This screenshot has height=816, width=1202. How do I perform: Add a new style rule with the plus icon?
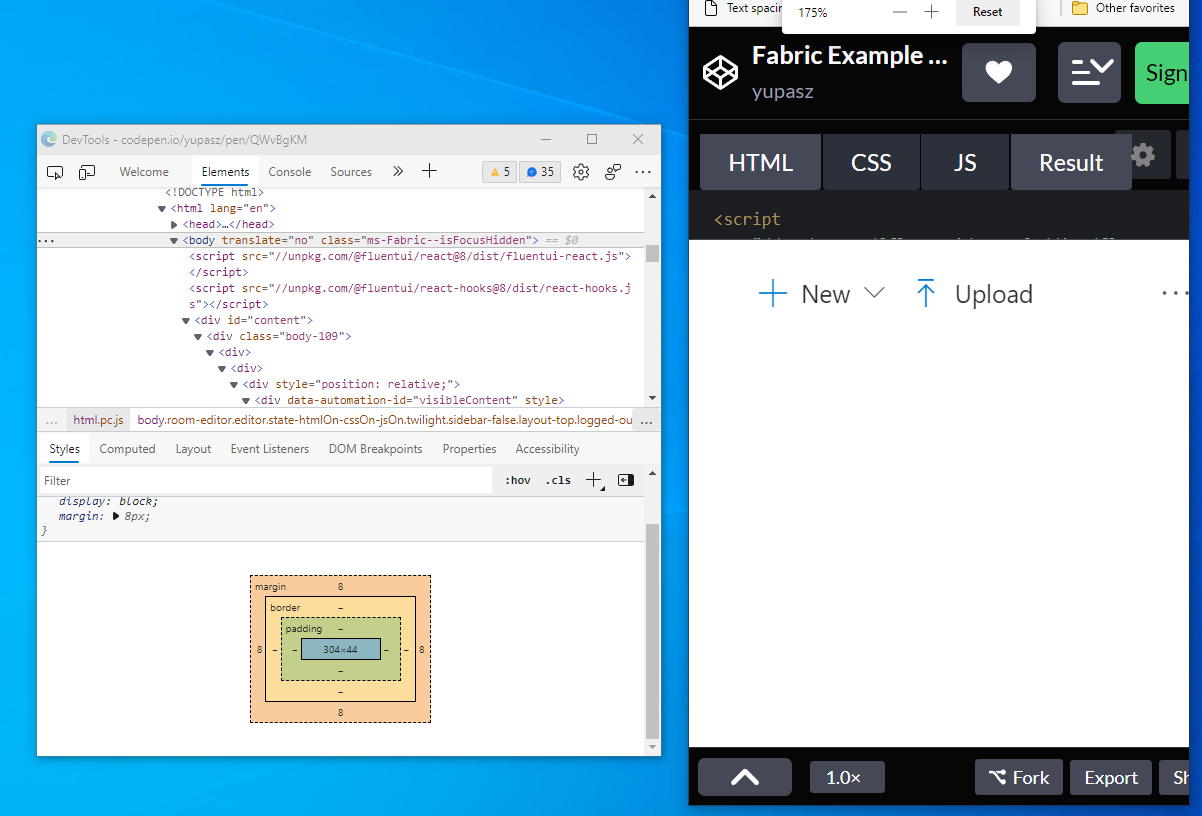click(x=594, y=480)
